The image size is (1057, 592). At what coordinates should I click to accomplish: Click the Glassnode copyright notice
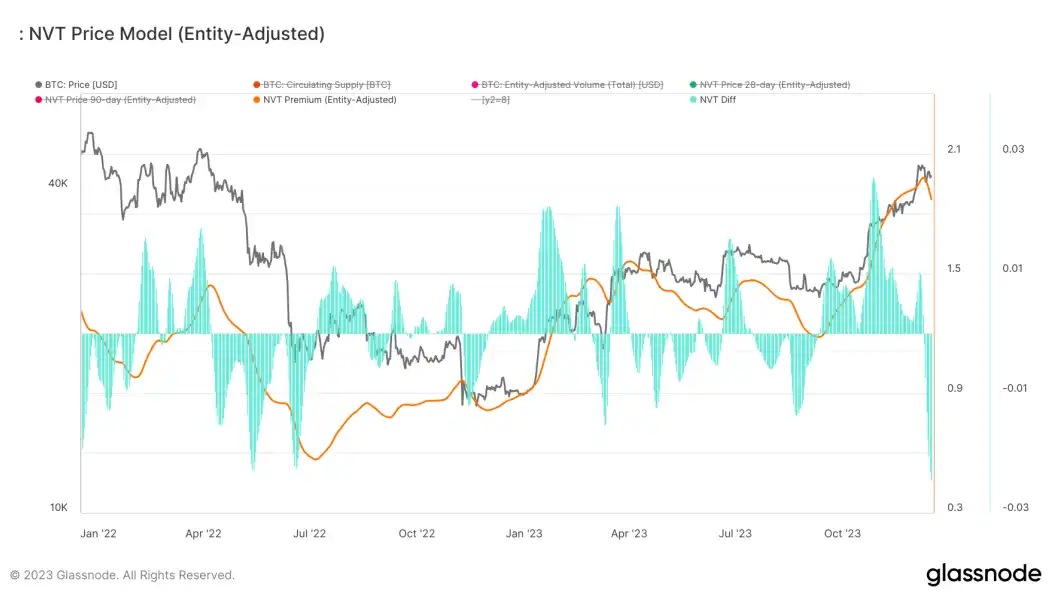pos(122,575)
